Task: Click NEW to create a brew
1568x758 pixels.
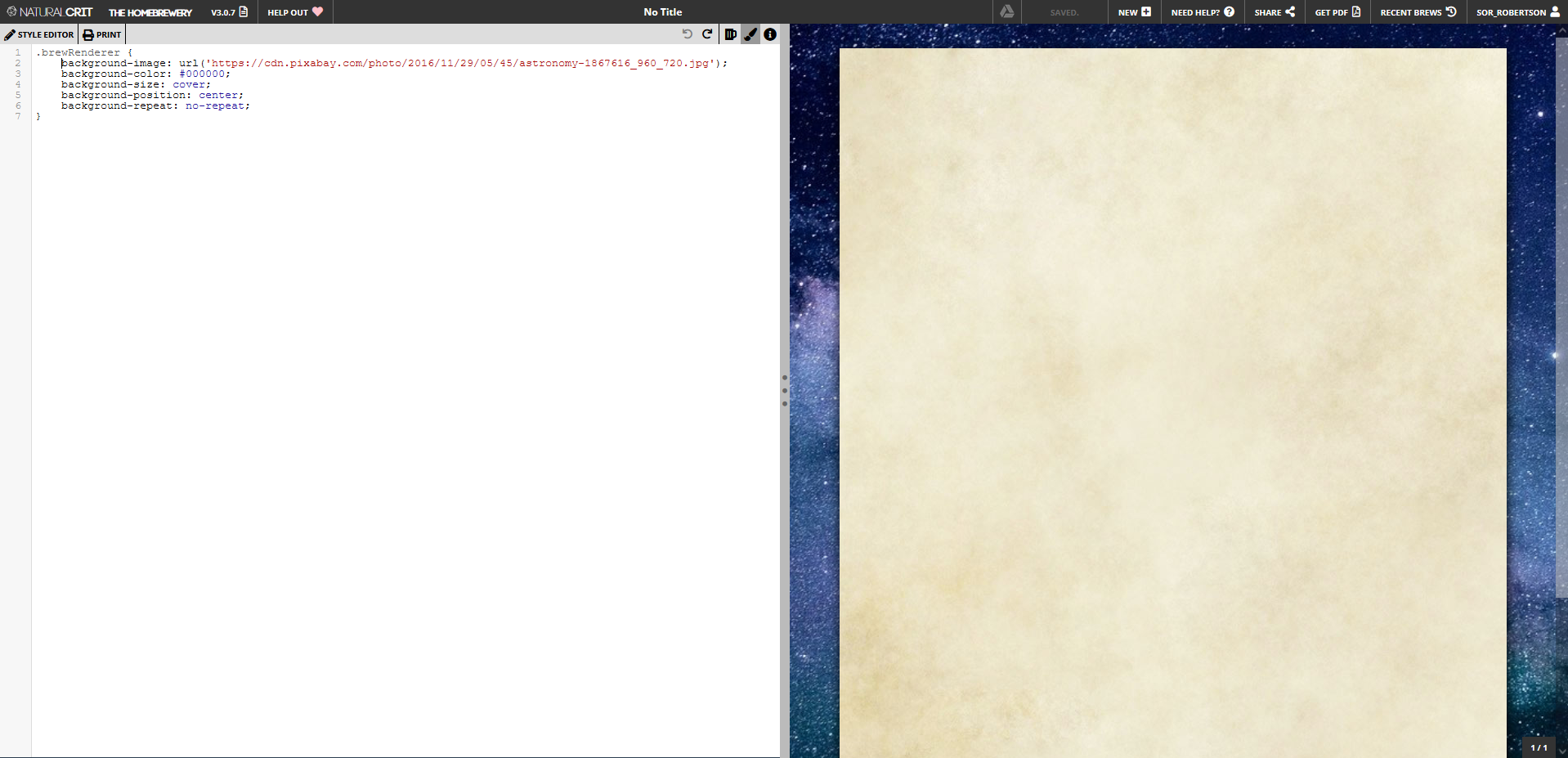Action: [x=1134, y=11]
